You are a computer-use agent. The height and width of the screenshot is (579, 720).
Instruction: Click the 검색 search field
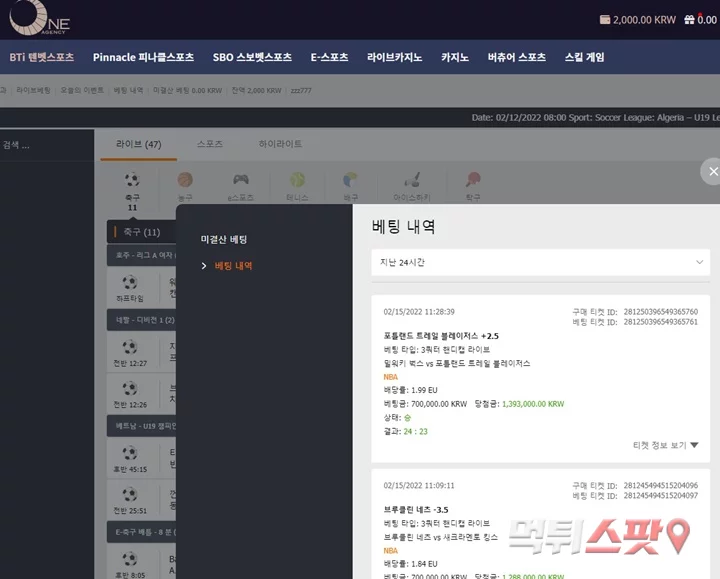tap(47, 145)
